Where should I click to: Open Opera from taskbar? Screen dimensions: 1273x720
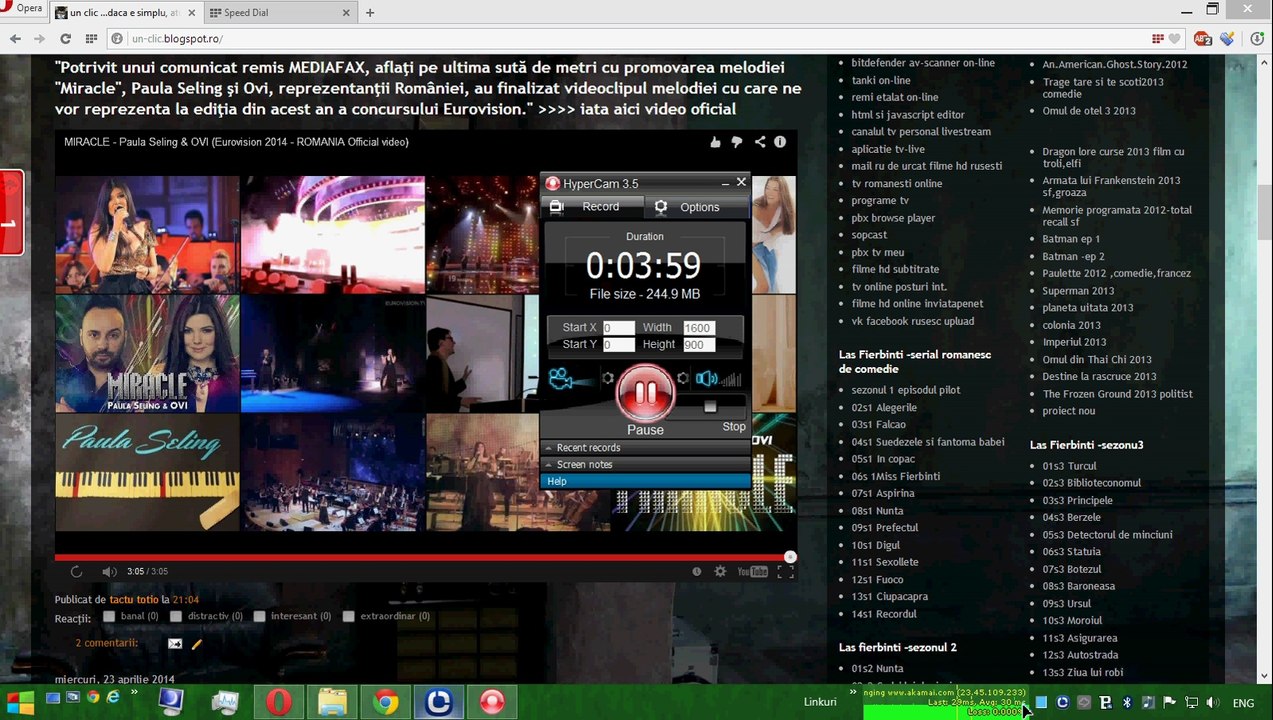coord(278,702)
